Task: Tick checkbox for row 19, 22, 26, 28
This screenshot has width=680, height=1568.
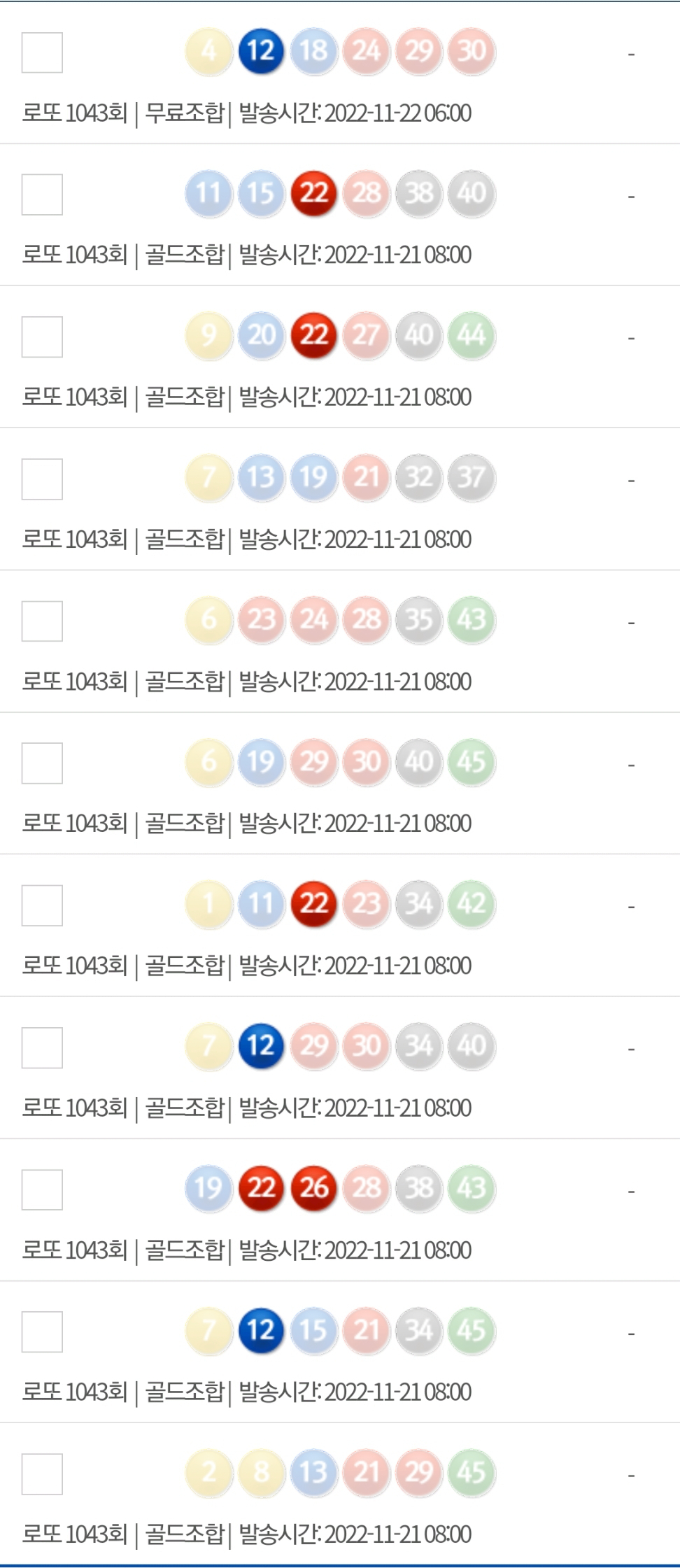Action: coord(42,1189)
